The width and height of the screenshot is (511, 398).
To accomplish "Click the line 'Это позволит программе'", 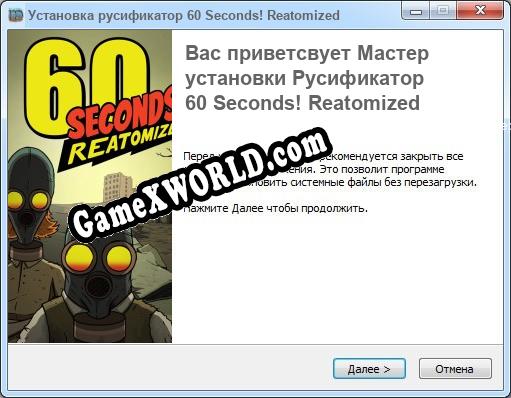I will coord(382,169).
